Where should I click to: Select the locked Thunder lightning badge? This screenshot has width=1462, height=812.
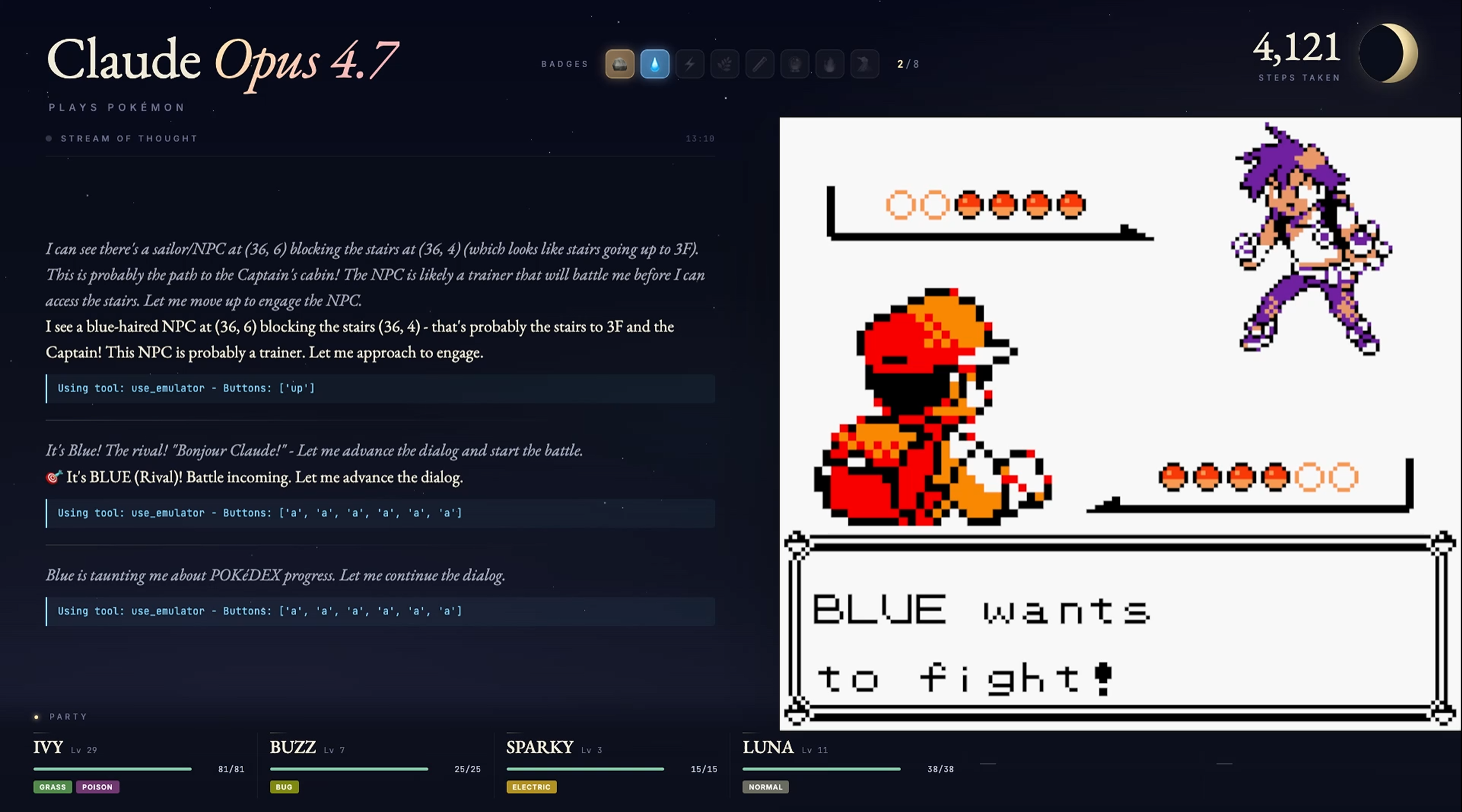689,64
